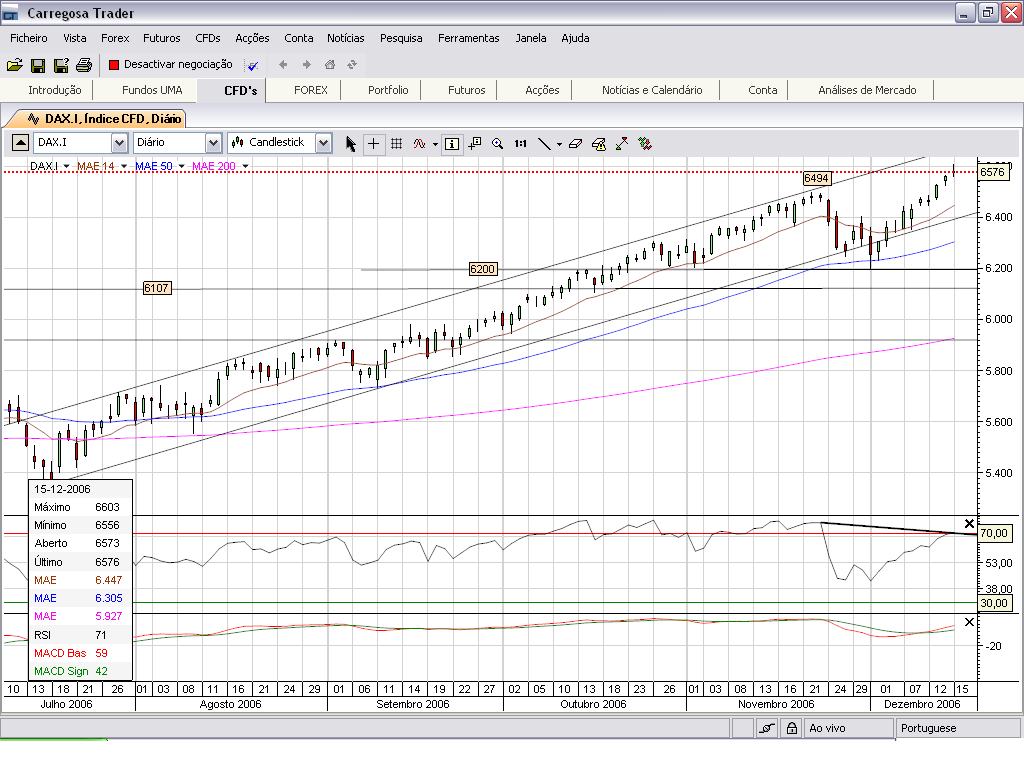Viewport: 1024px width, 768px height.
Task: Select the zoom magnifier tool
Action: click(x=498, y=144)
